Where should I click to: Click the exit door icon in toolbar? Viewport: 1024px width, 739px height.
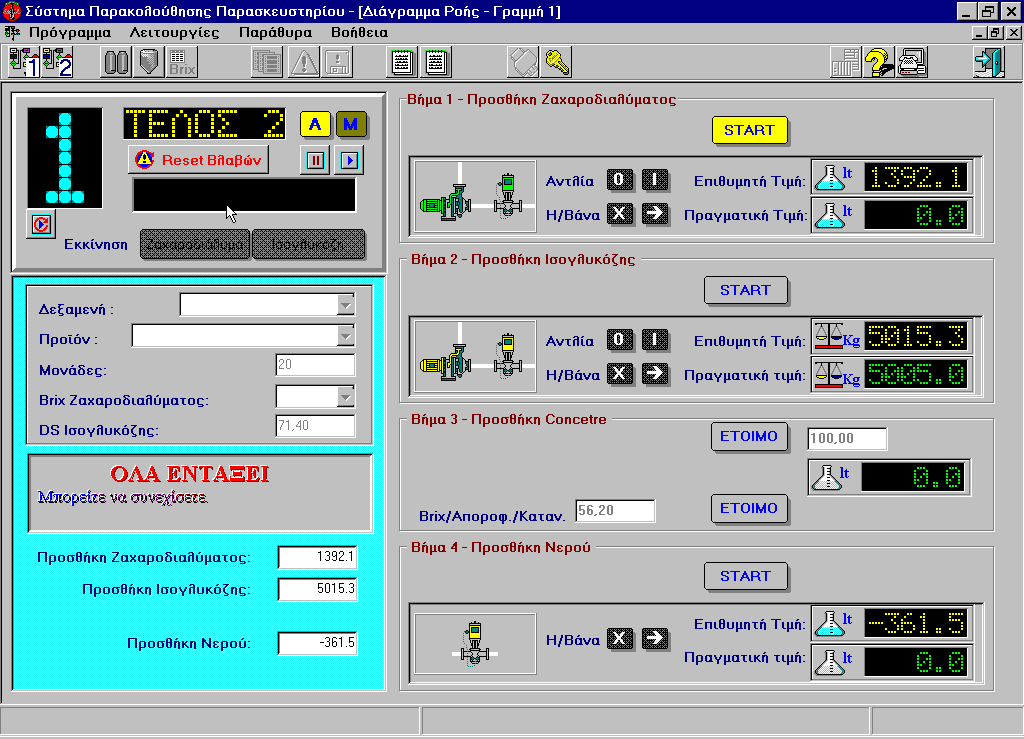coord(988,62)
